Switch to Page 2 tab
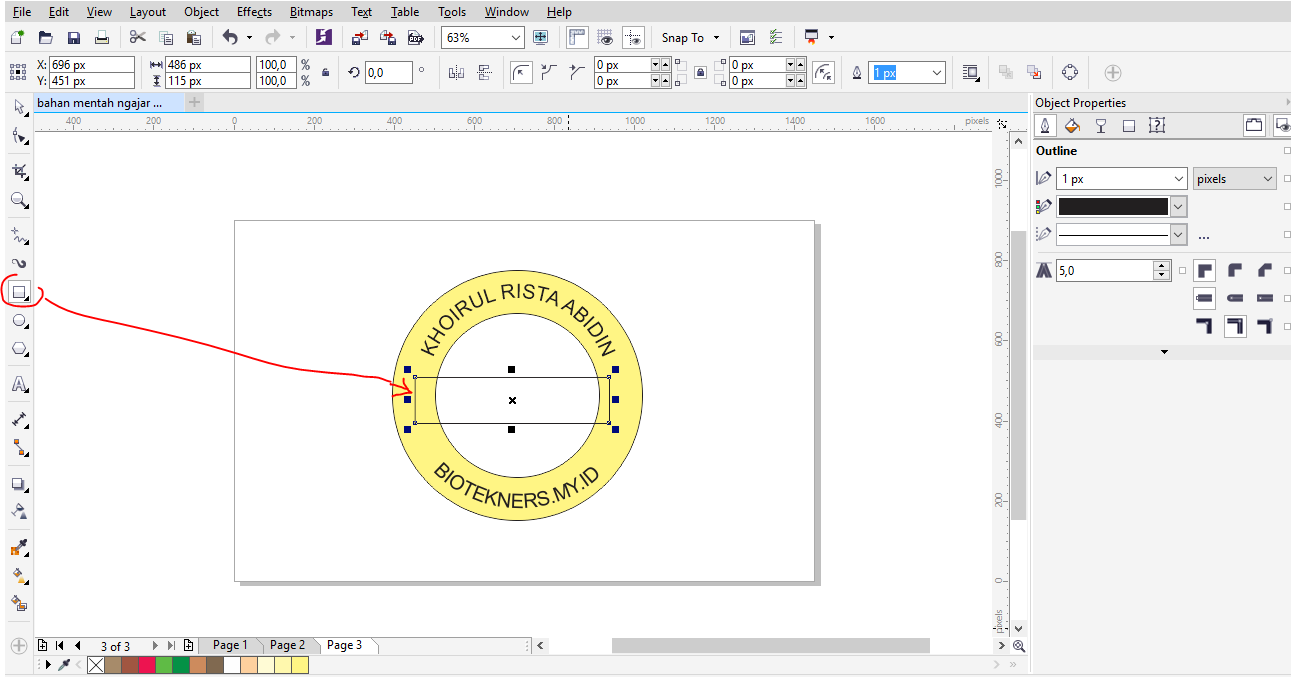This screenshot has height=677, width=1291. [x=287, y=645]
